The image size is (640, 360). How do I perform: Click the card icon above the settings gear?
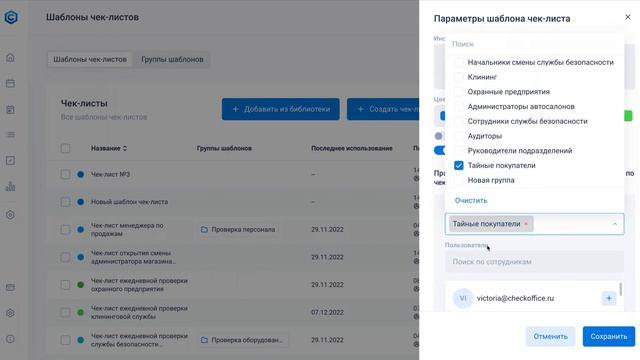[x=11, y=287]
